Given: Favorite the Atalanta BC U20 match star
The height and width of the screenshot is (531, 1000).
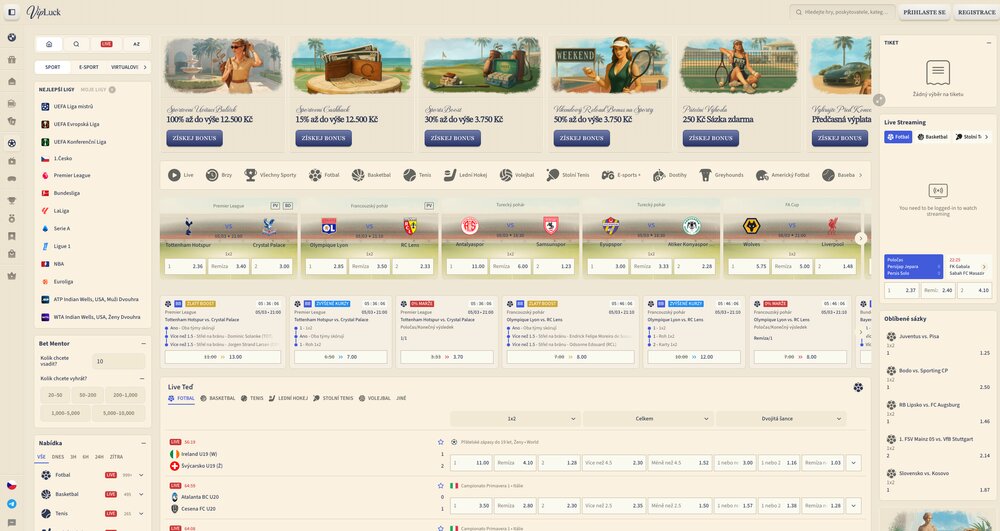Looking at the screenshot, I should [440, 486].
